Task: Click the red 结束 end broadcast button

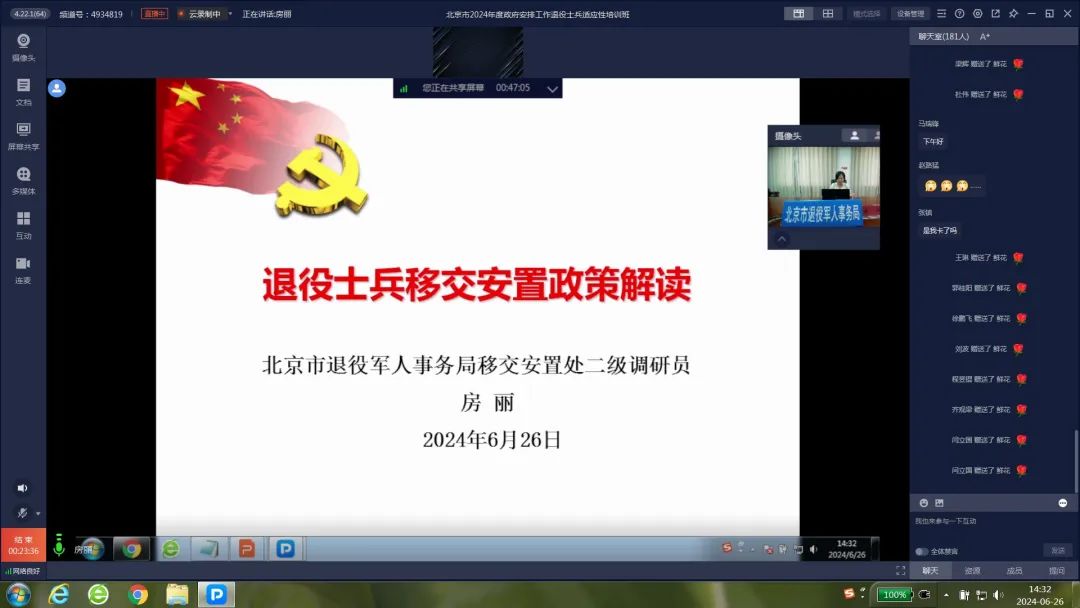Action: coord(23,545)
